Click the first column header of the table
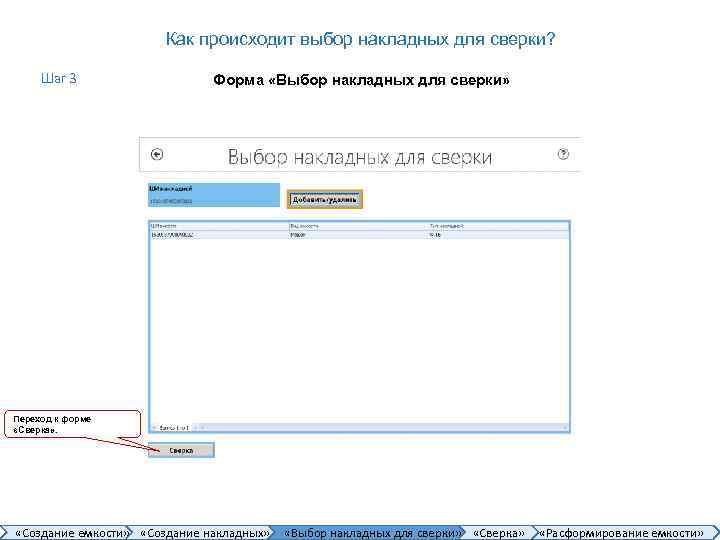Viewport: 720px width, 540px height. (x=219, y=226)
